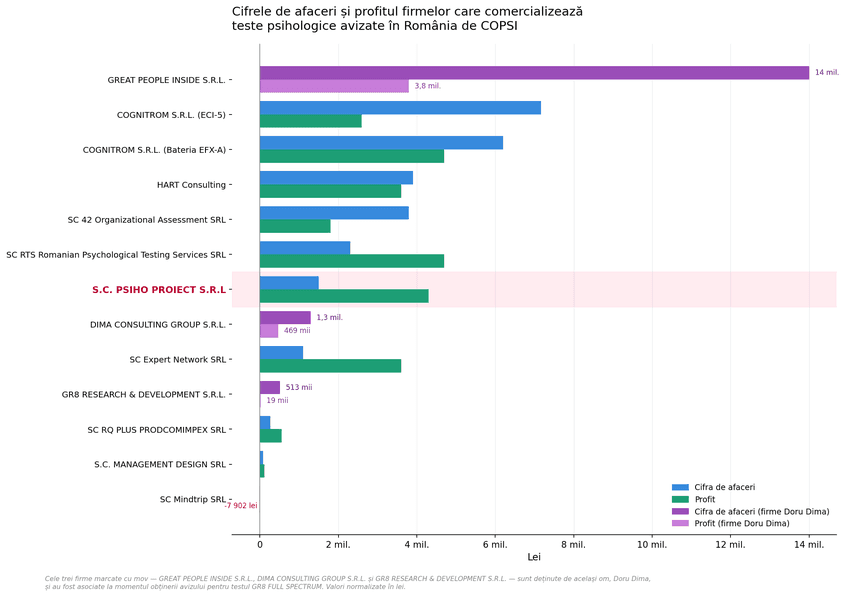Click the 469 mii value label
The image size is (845, 597).
(x=297, y=330)
